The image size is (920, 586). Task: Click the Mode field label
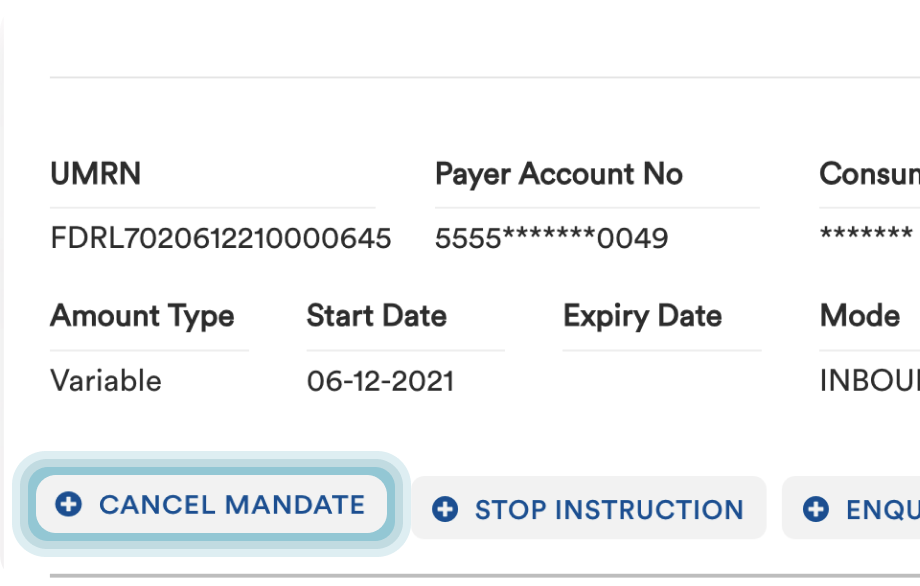click(860, 316)
